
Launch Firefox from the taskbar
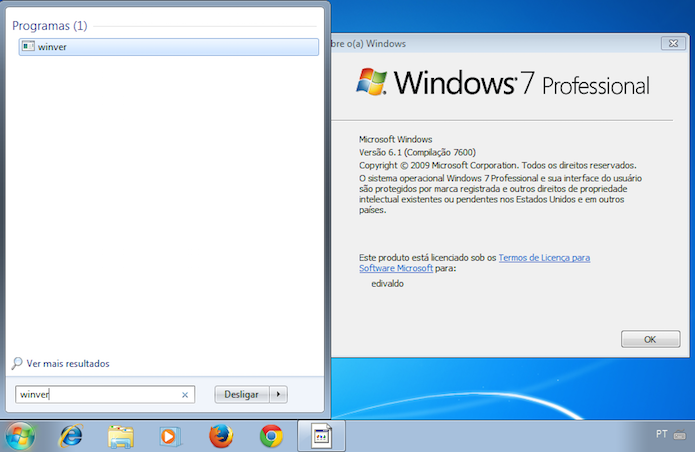pyautogui.click(x=221, y=436)
